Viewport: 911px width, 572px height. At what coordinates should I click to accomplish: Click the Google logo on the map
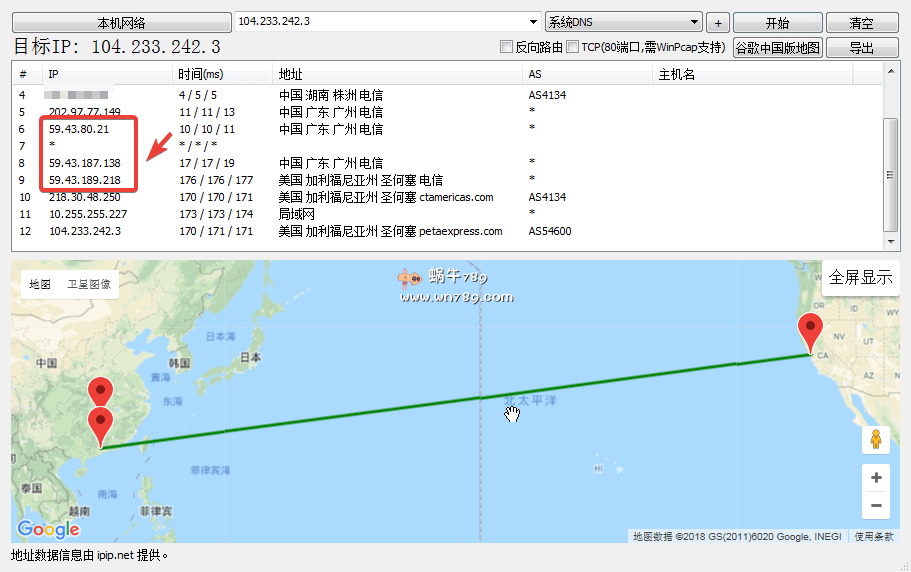click(x=48, y=529)
